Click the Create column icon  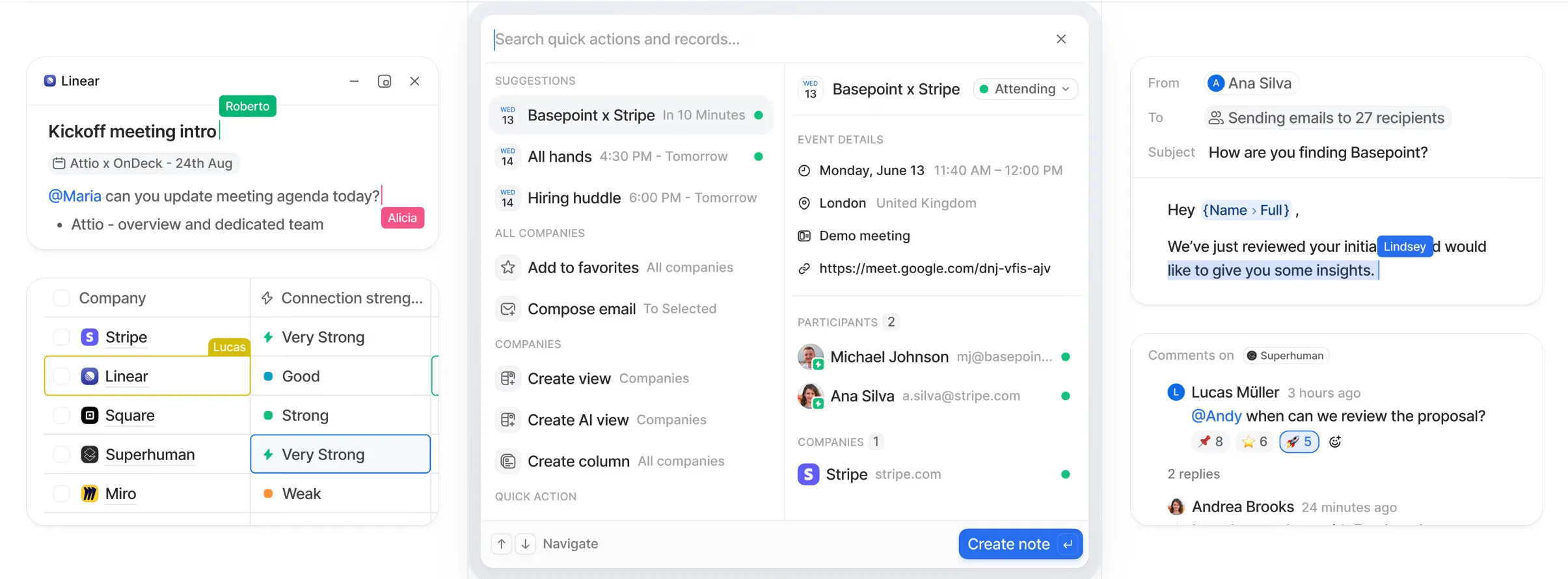(508, 461)
